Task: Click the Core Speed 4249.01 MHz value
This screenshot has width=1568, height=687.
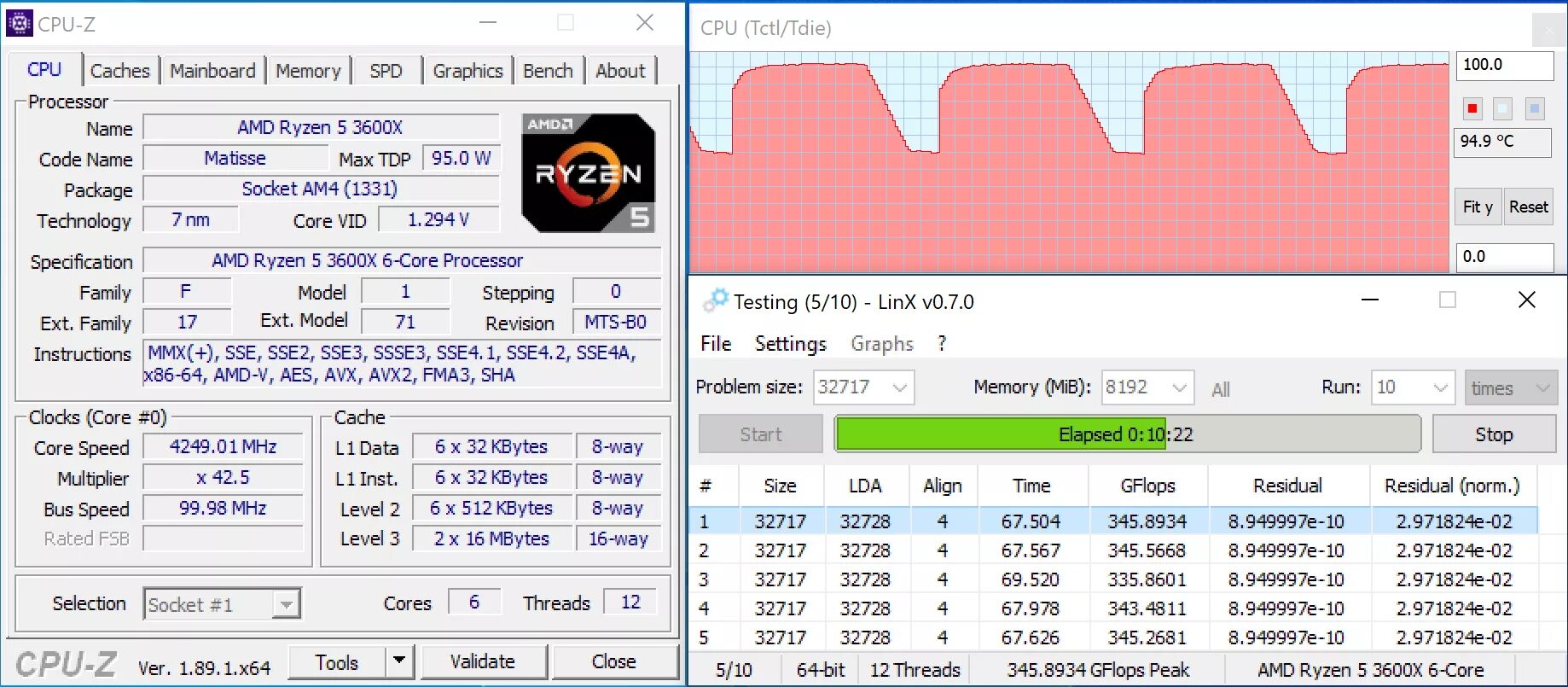Action: point(224,446)
